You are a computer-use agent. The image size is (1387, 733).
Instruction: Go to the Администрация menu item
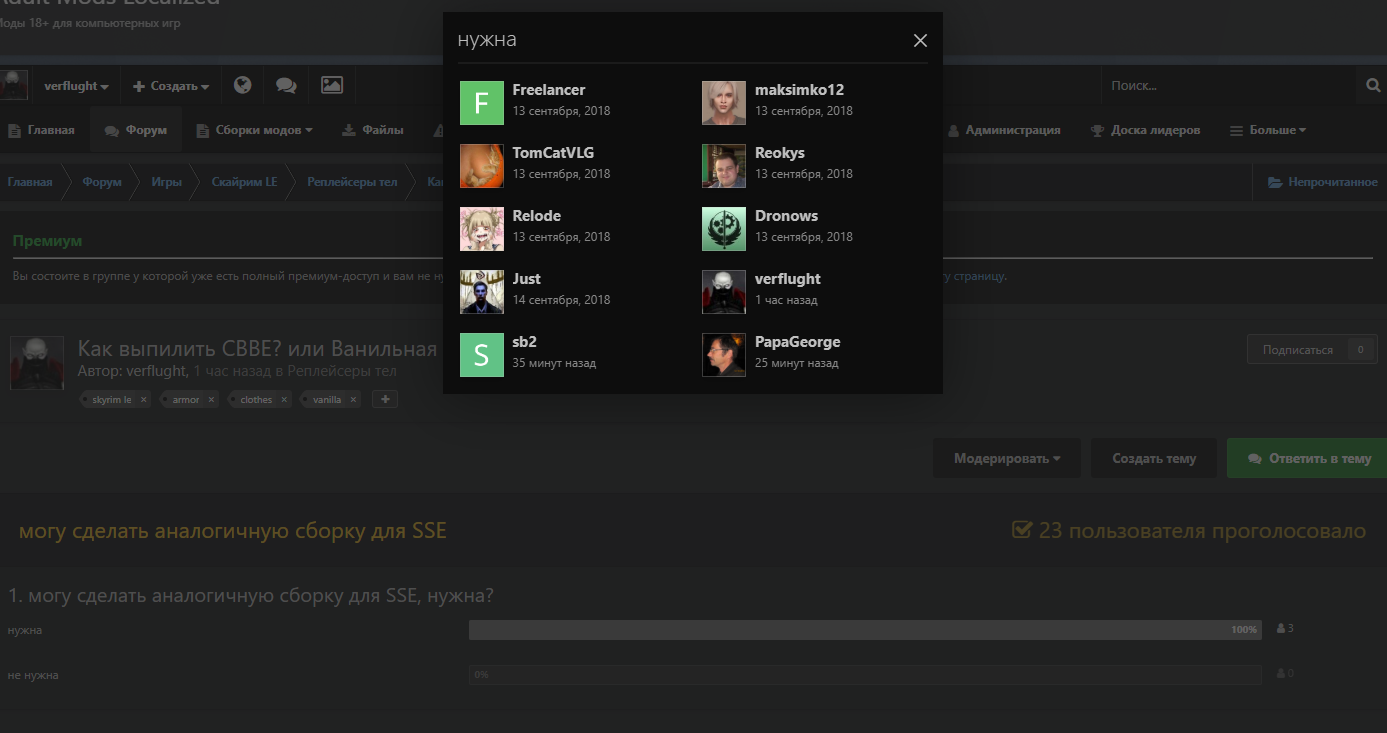coord(1004,130)
